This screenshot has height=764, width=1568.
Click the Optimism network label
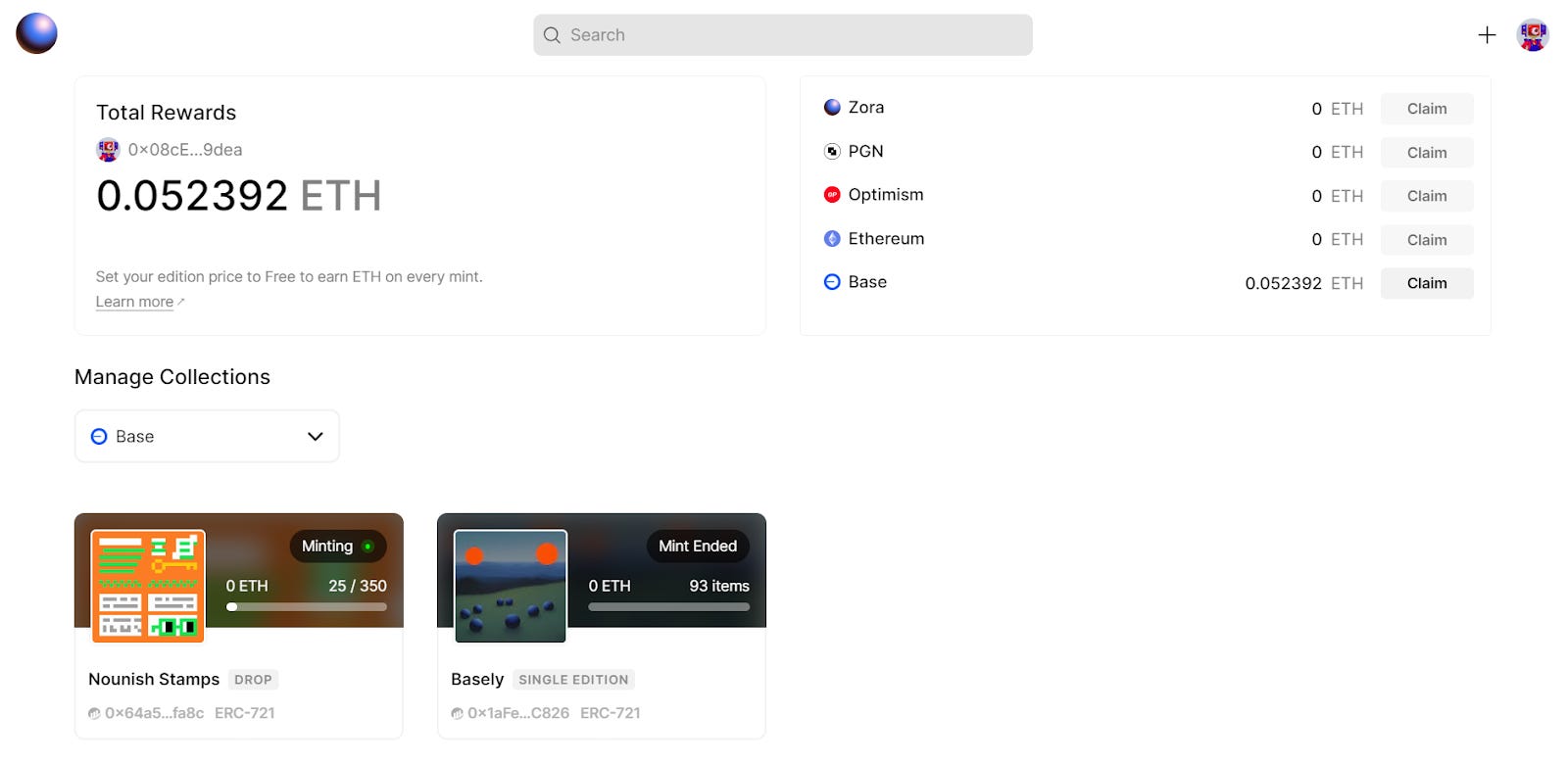pos(886,195)
